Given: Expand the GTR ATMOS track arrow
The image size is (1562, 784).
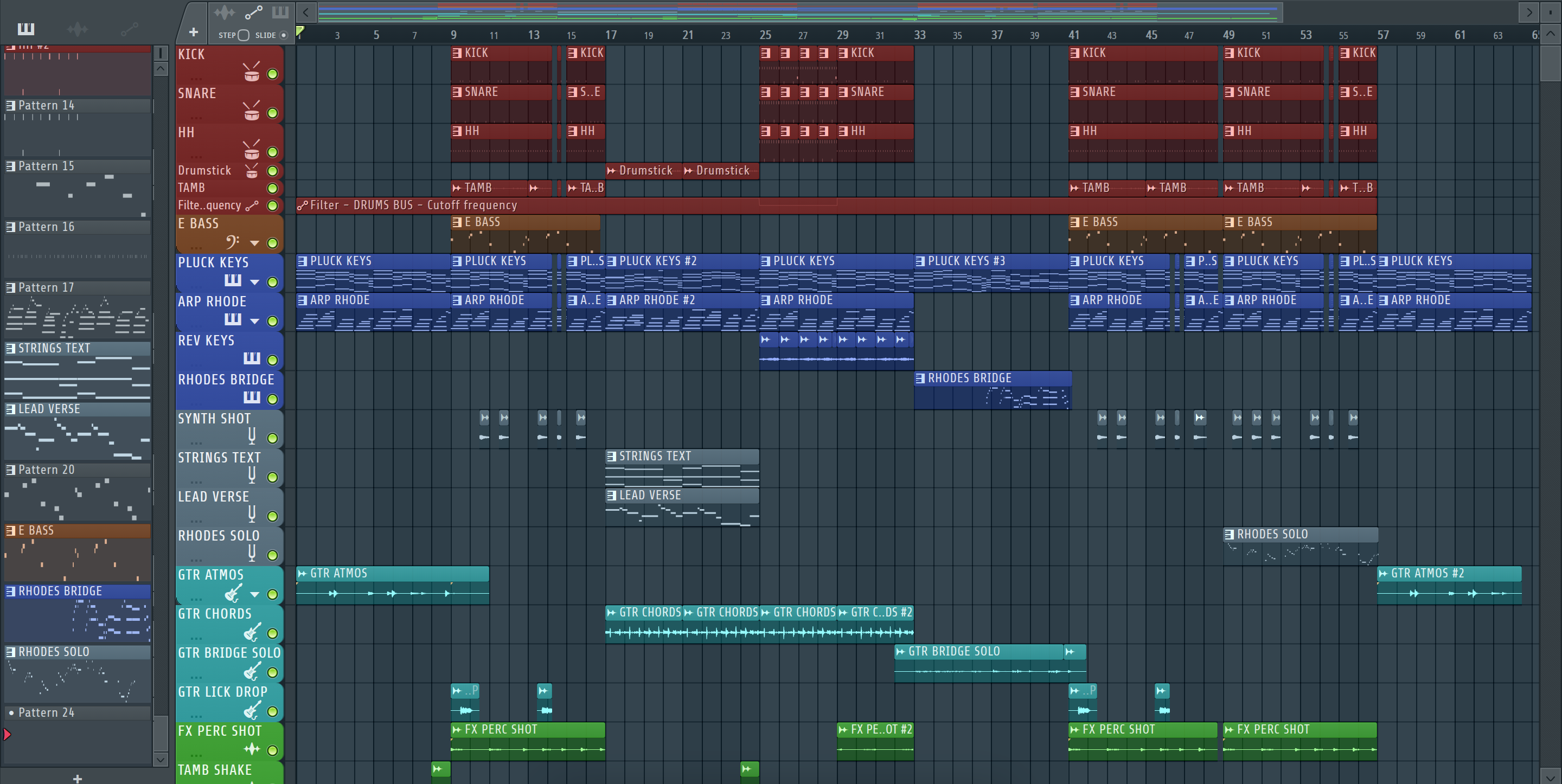Looking at the screenshot, I should (x=255, y=594).
